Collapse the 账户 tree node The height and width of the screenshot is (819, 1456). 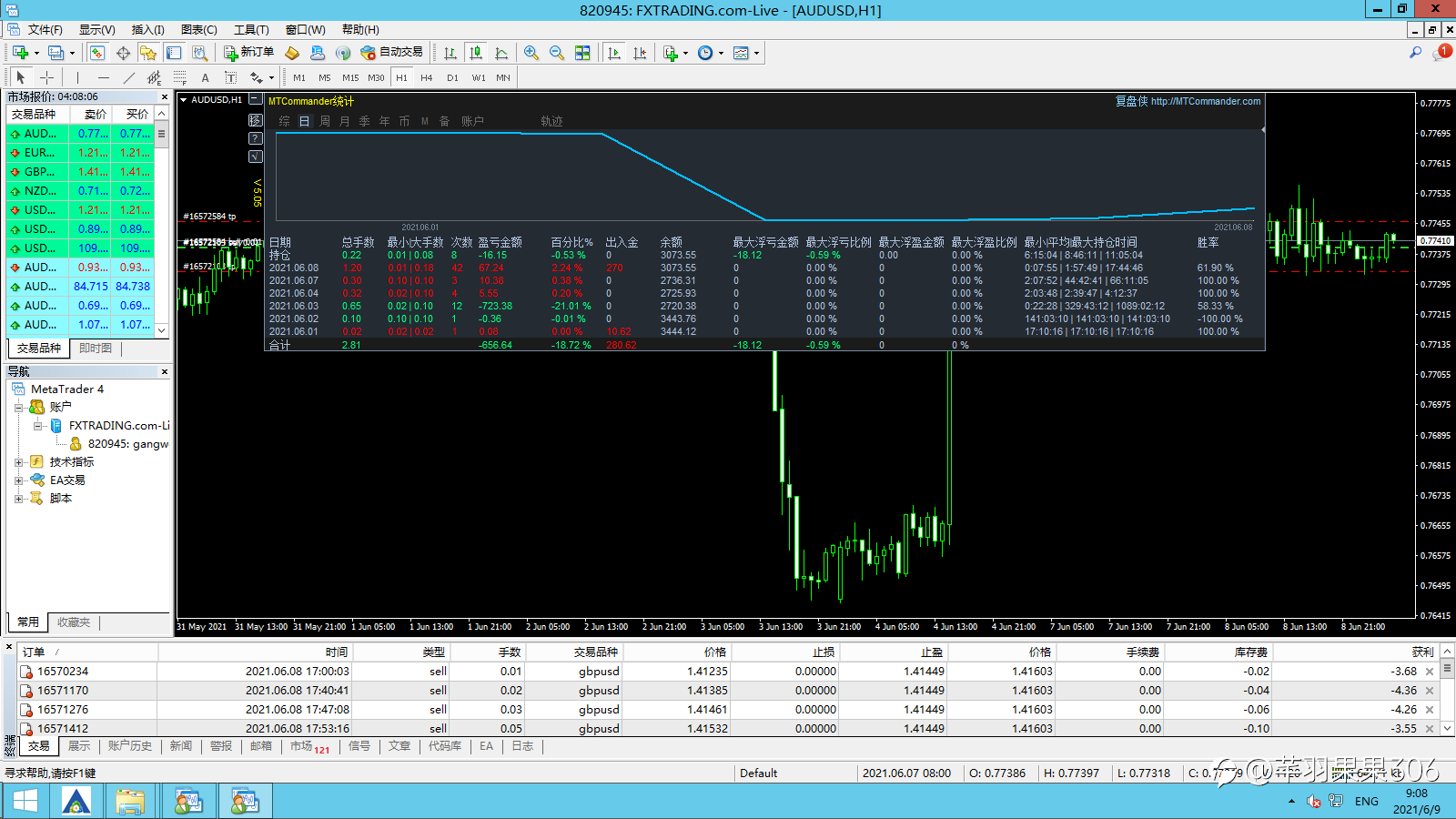click(18, 407)
